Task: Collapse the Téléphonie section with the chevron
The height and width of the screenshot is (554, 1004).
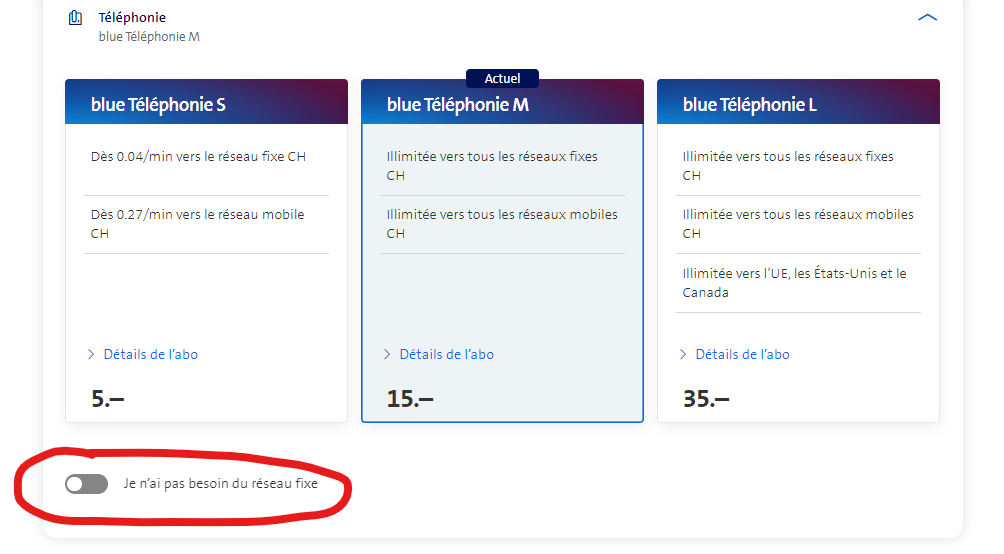Action: click(927, 18)
